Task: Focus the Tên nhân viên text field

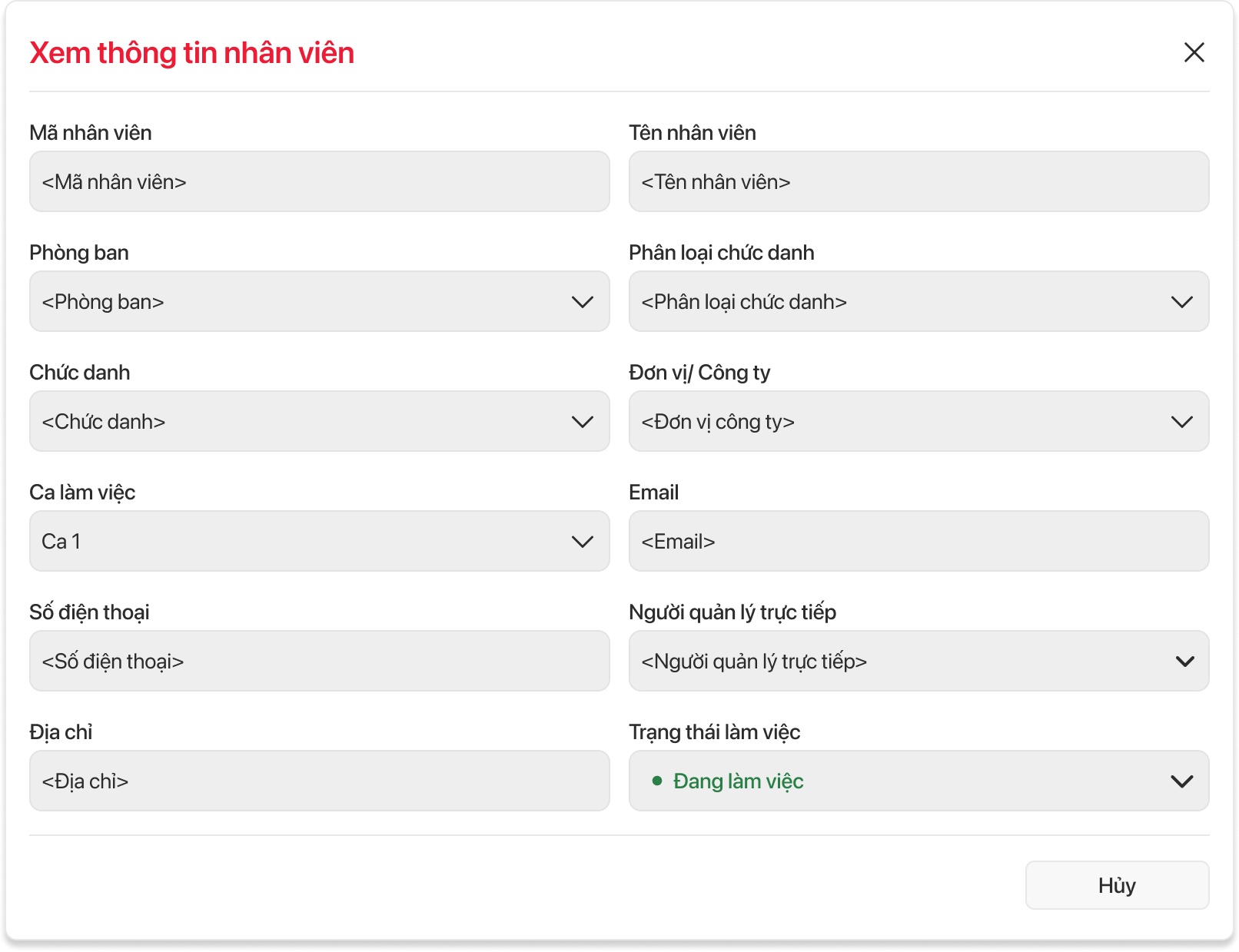Action: [x=918, y=182]
